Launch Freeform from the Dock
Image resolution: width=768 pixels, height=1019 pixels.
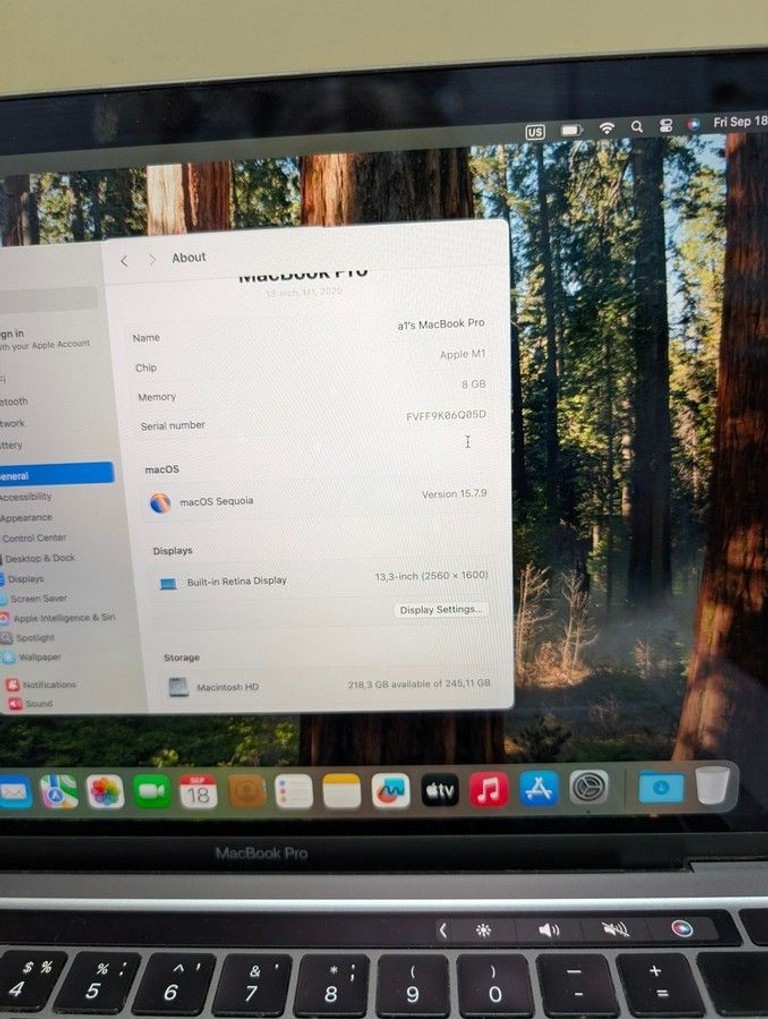tap(390, 791)
